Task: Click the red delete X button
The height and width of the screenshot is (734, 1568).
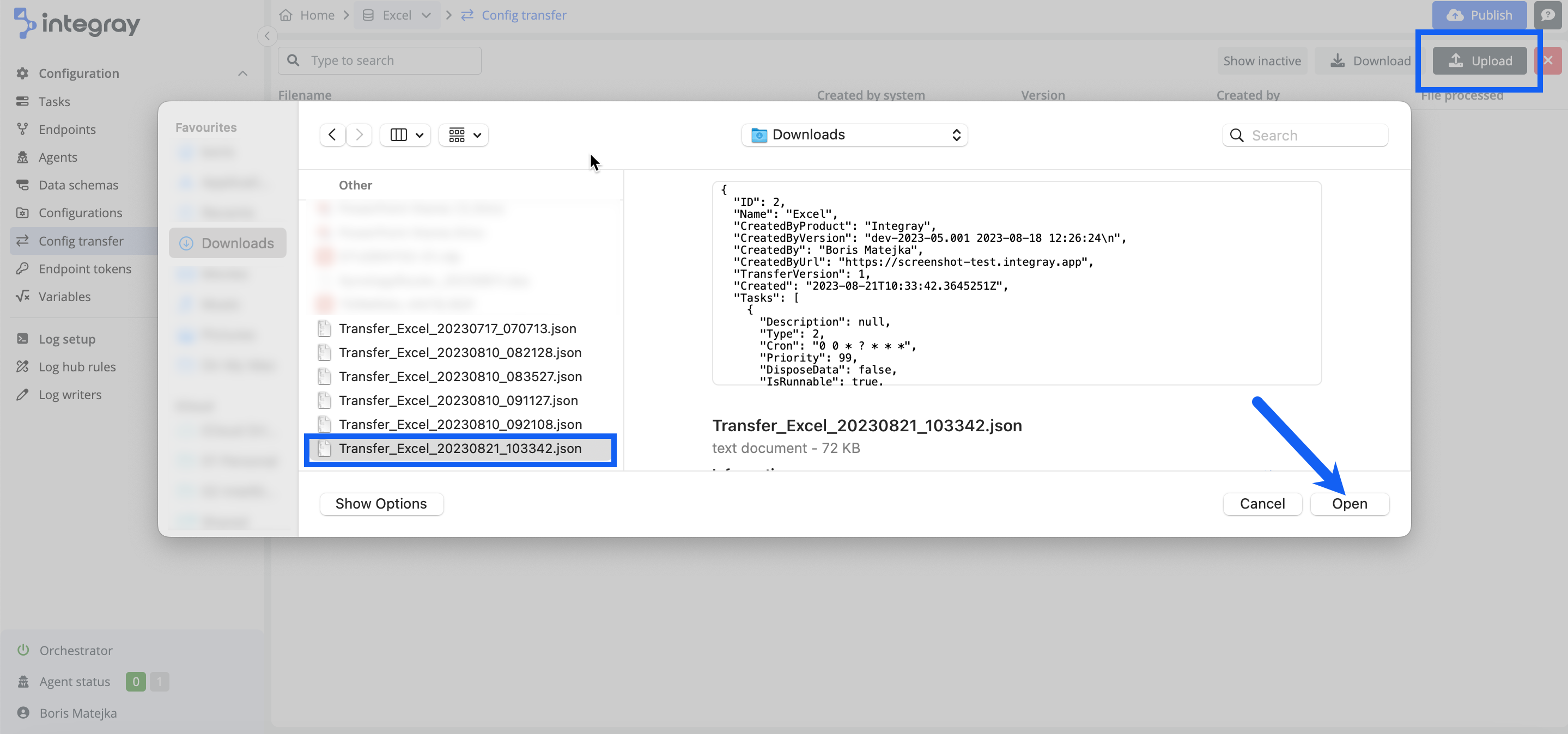Action: (x=1548, y=60)
